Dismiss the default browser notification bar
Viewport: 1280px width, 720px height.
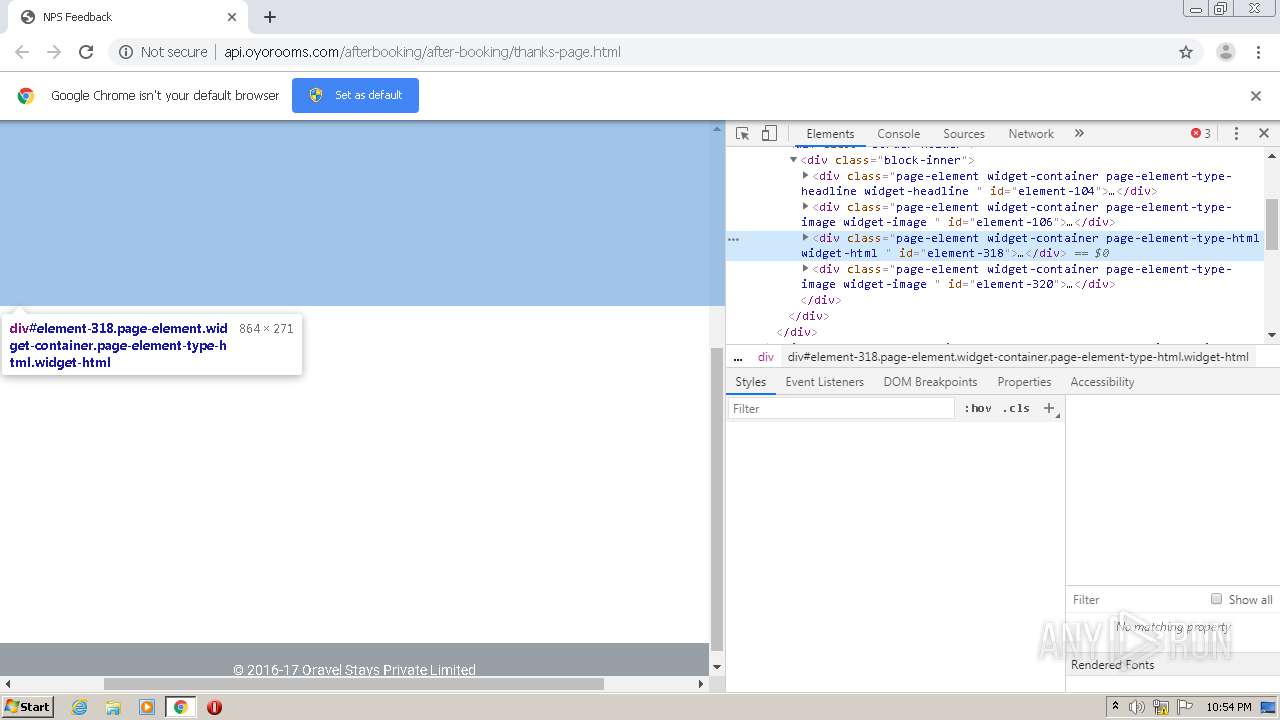1256,96
